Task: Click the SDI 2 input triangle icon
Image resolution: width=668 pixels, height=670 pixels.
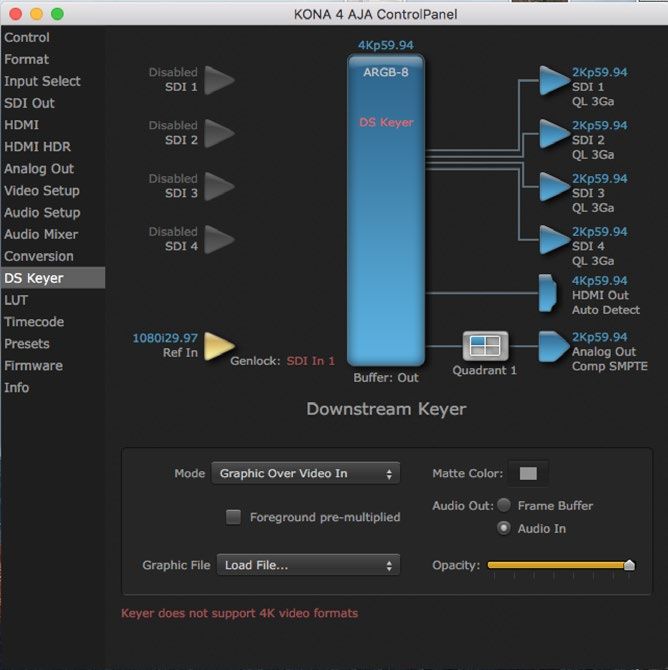Action: coord(219,133)
